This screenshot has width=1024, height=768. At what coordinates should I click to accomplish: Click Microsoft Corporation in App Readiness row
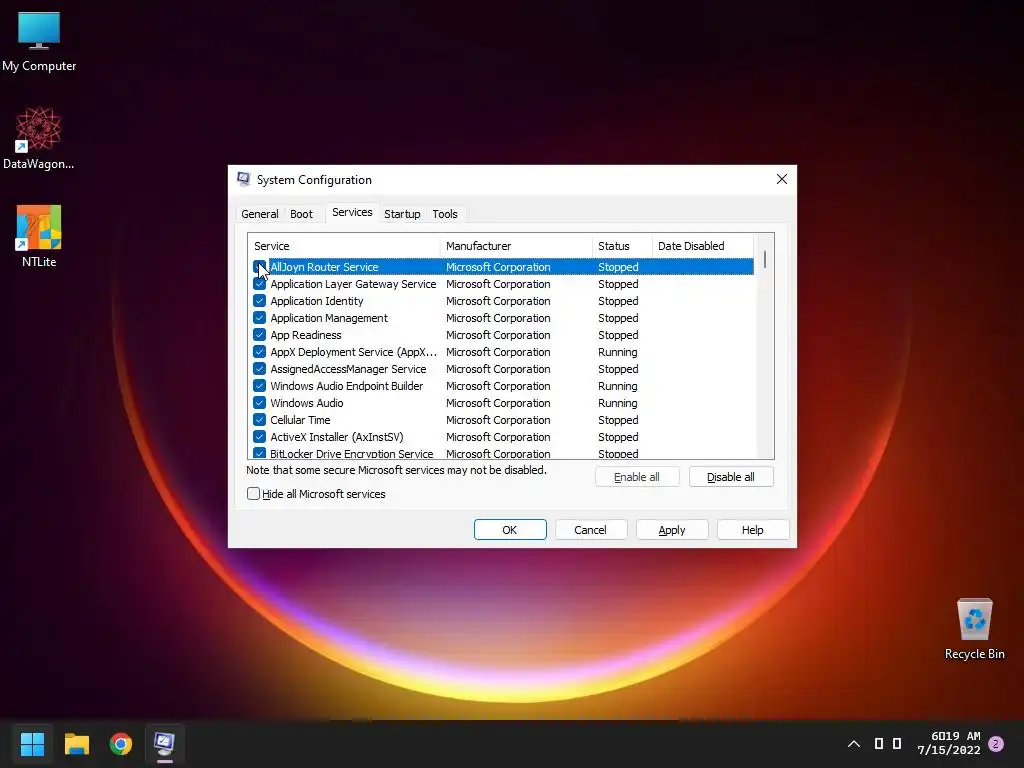(498, 335)
